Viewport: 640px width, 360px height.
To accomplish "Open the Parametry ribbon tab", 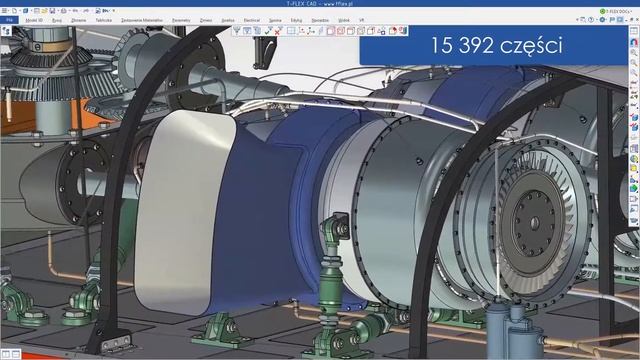I will click(181, 20).
